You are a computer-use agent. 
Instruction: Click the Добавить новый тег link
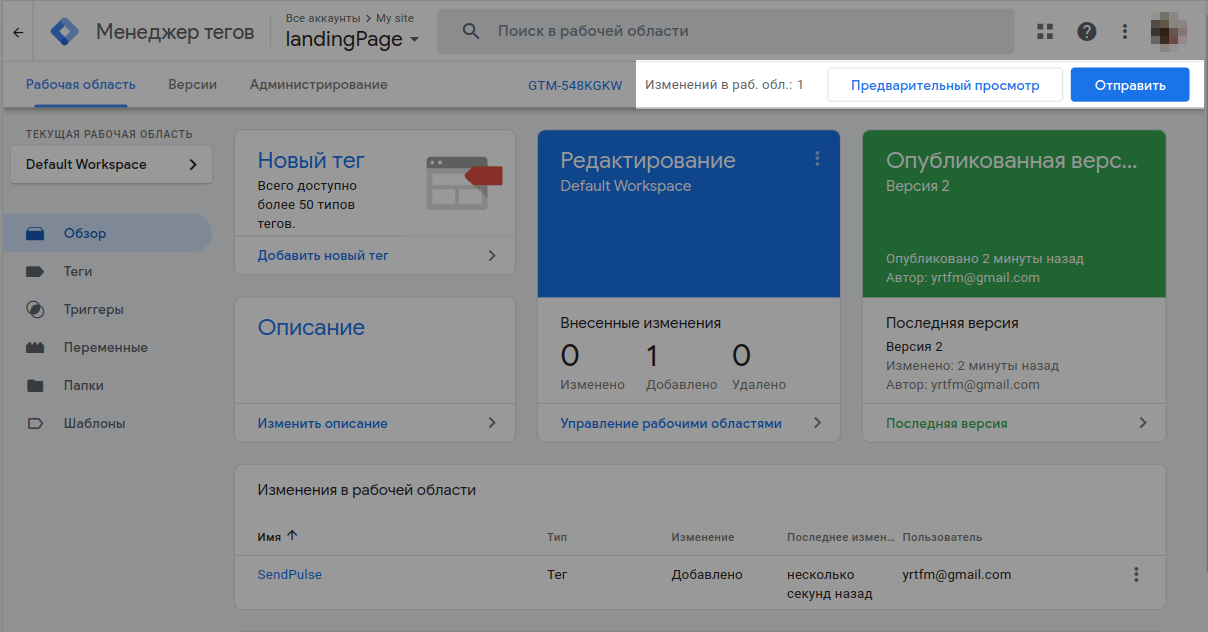coord(323,255)
